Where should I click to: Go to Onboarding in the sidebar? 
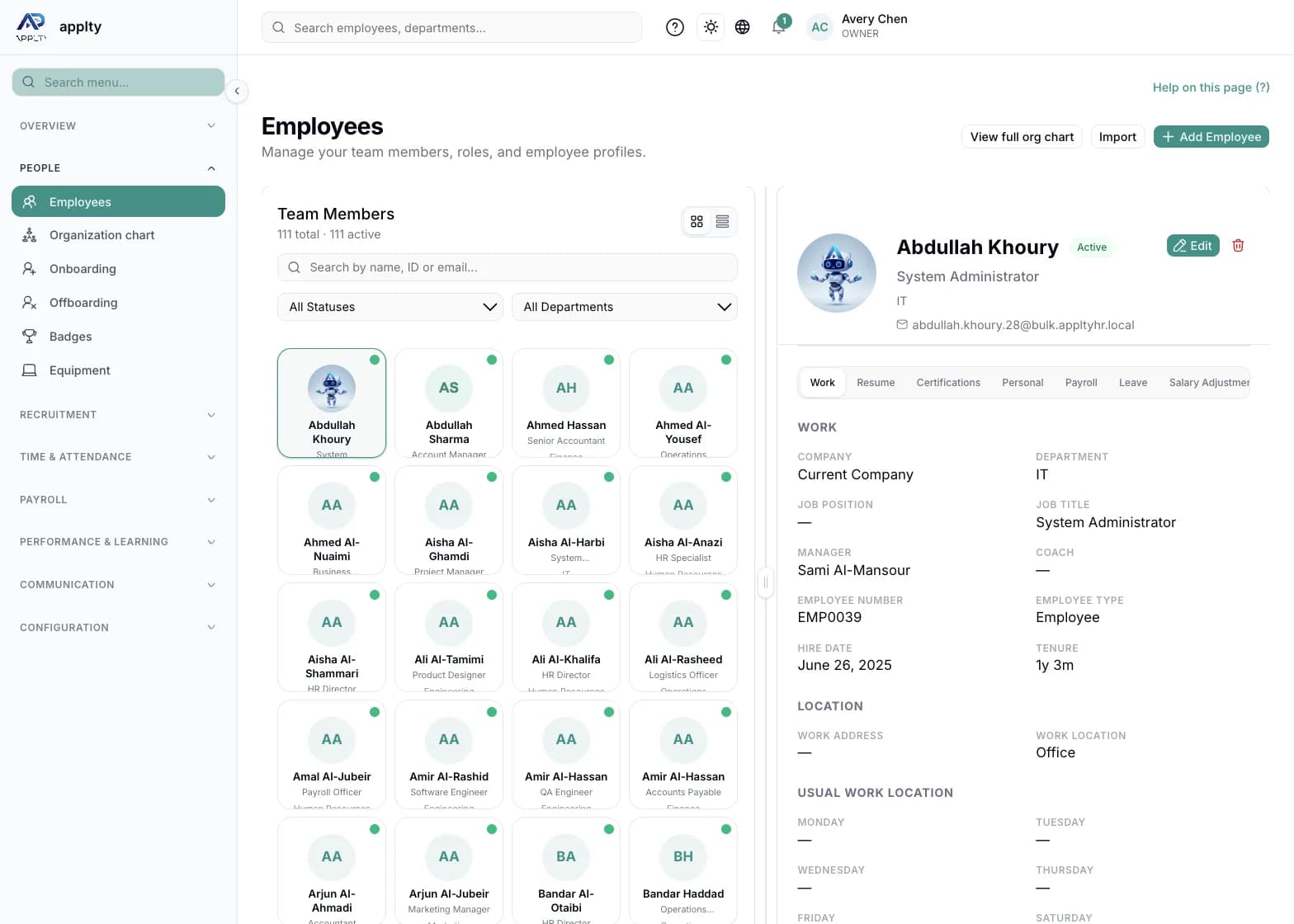point(118,269)
